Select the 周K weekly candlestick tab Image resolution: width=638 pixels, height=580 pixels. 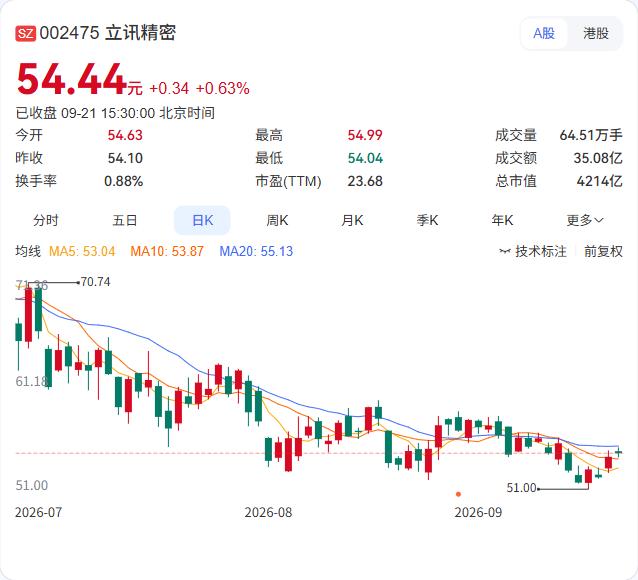point(277,221)
